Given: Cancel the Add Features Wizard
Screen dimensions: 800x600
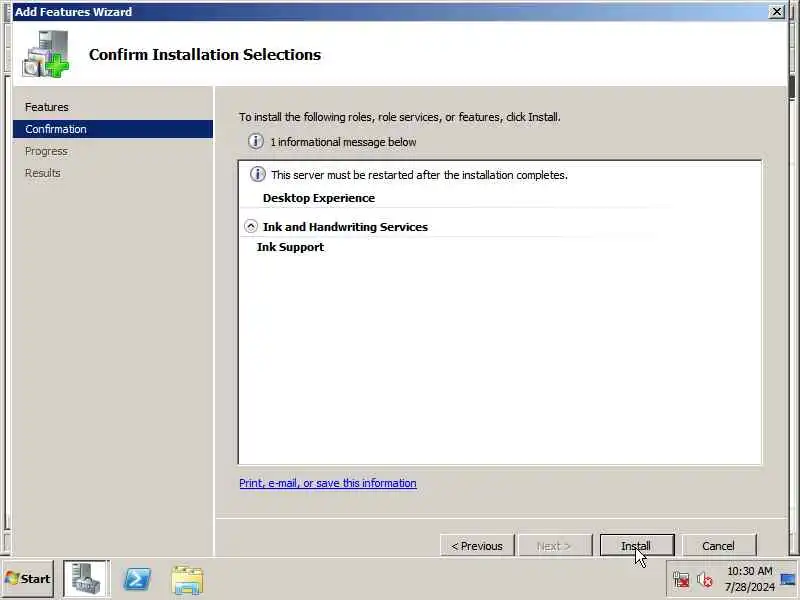Looking at the screenshot, I should pos(718,545).
